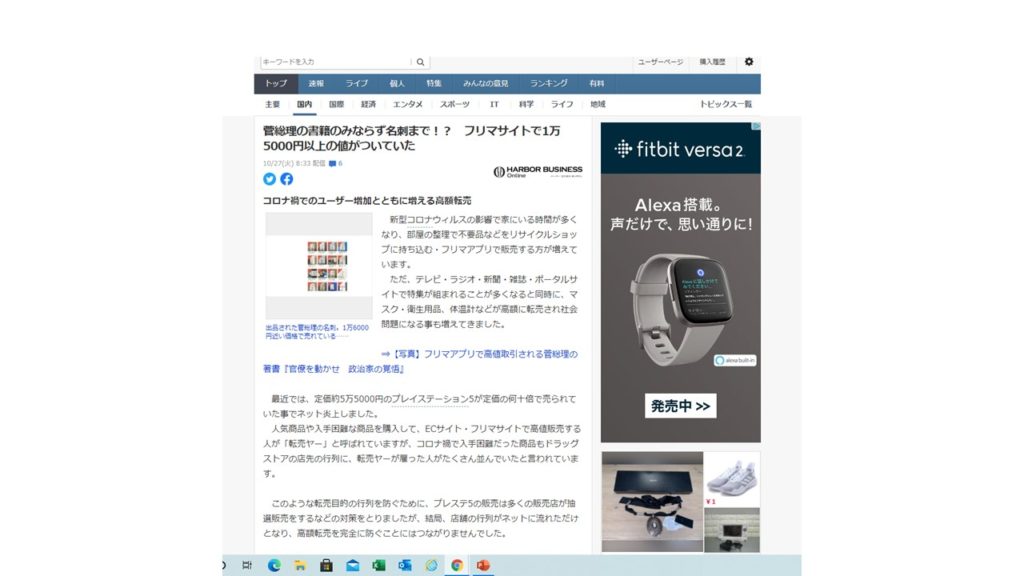1024x576 pixels.
Task: Open Microsoft Edge from the taskbar
Action: click(273, 566)
